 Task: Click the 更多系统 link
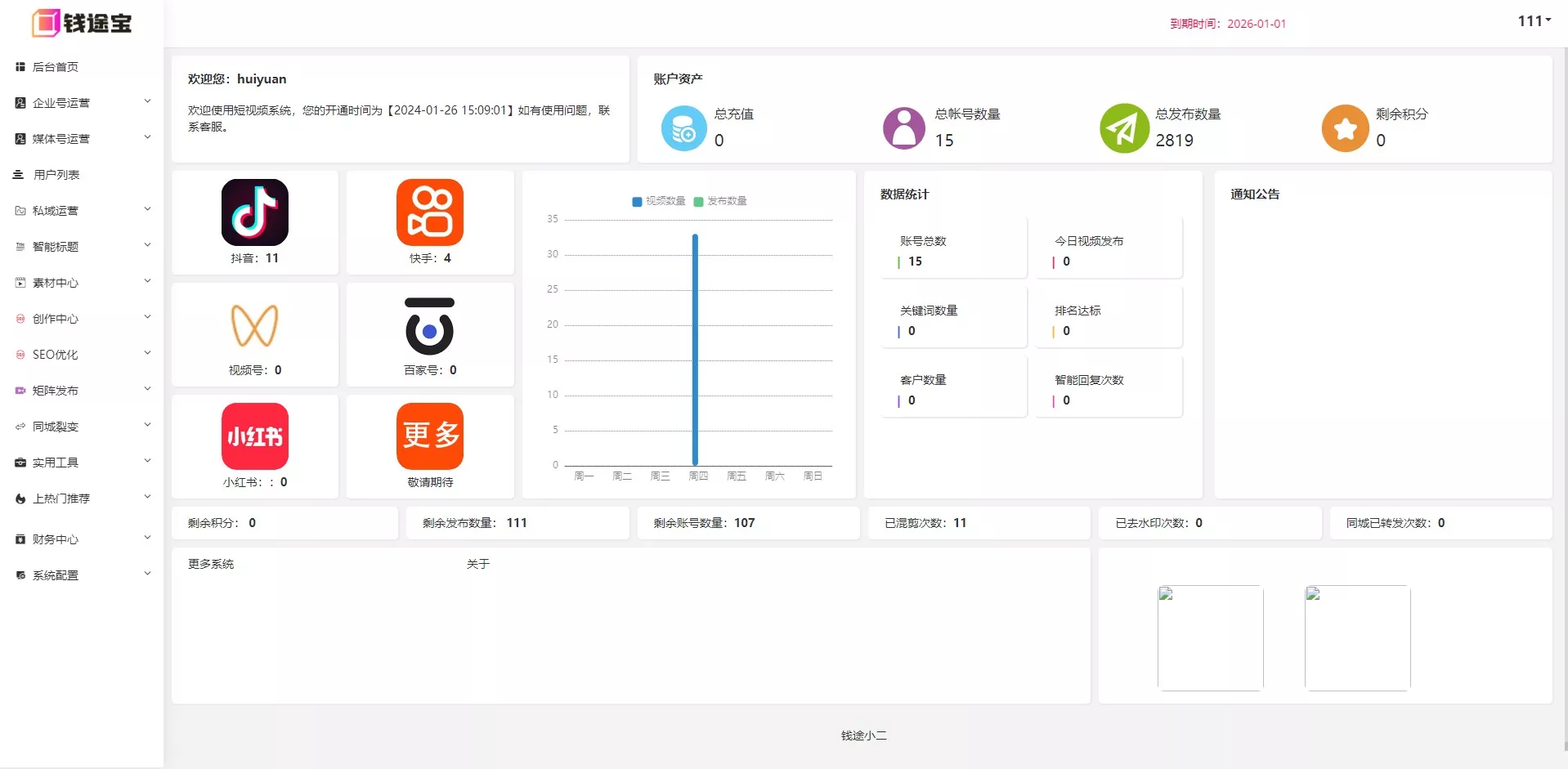point(211,564)
